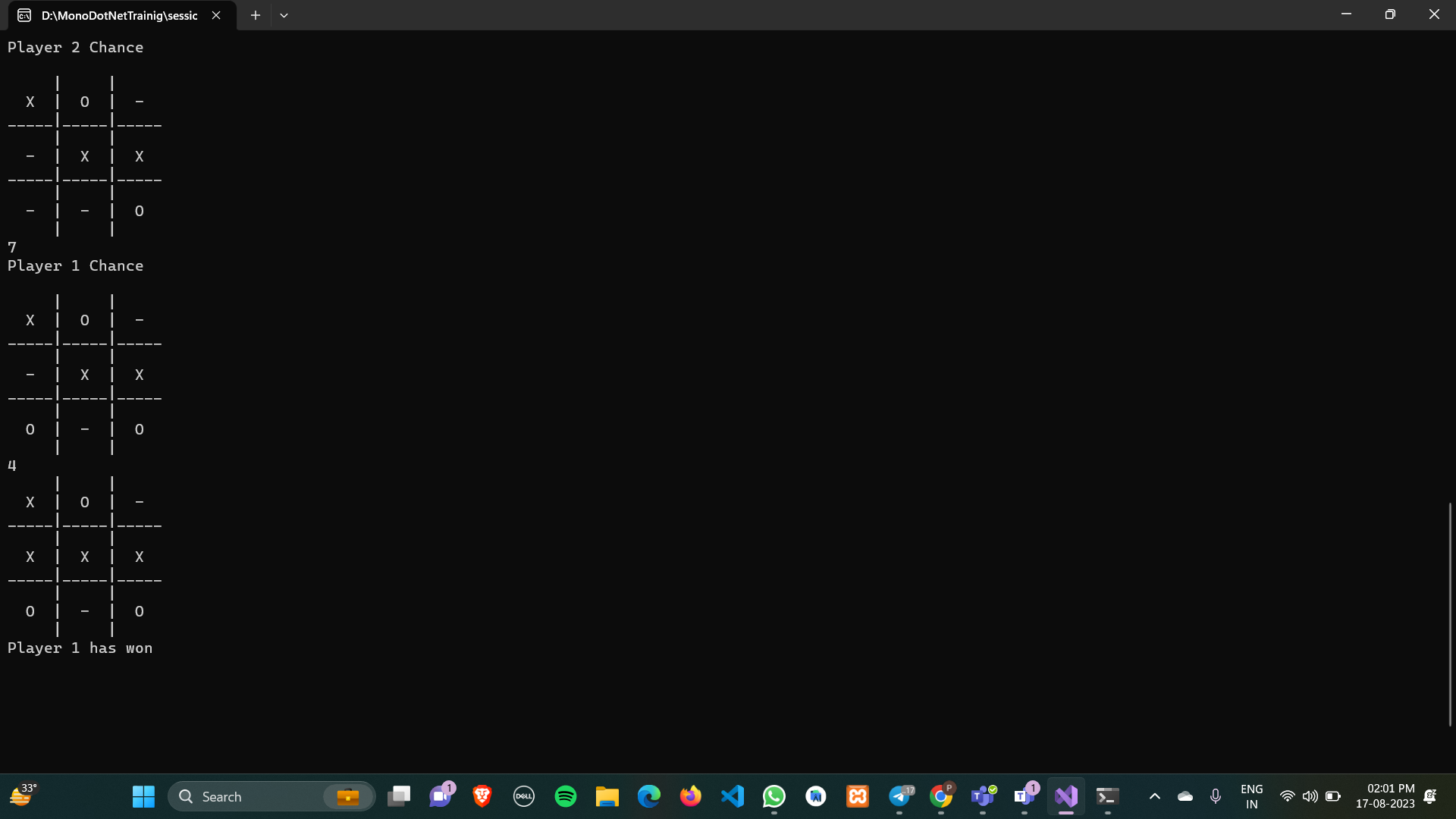
Task: Show hidden system tray icons
Action: click(x=1155, y=796)
